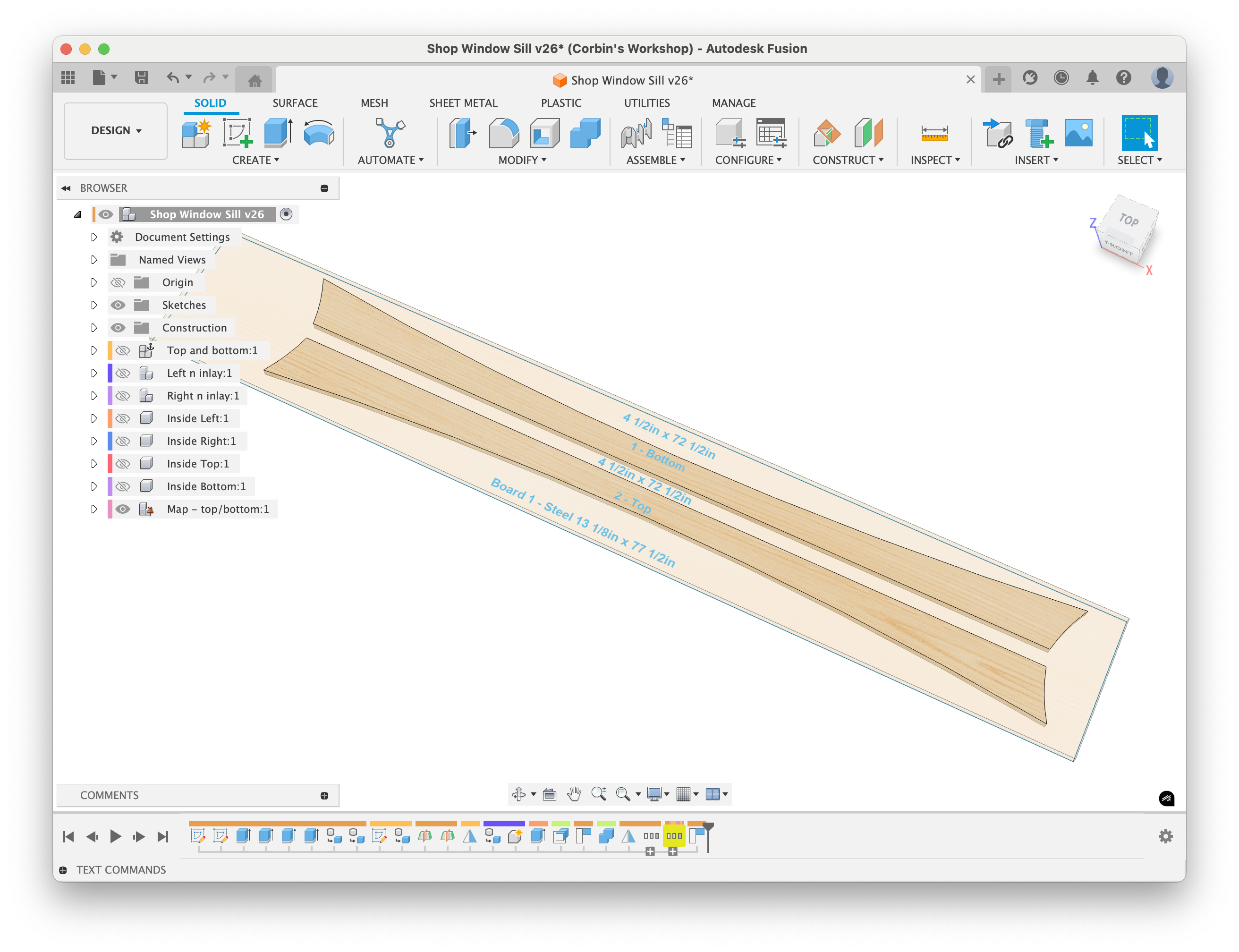Expand the Named Views node
The height and width of the screenshot is (952, 1239).
tap(94, 260)
